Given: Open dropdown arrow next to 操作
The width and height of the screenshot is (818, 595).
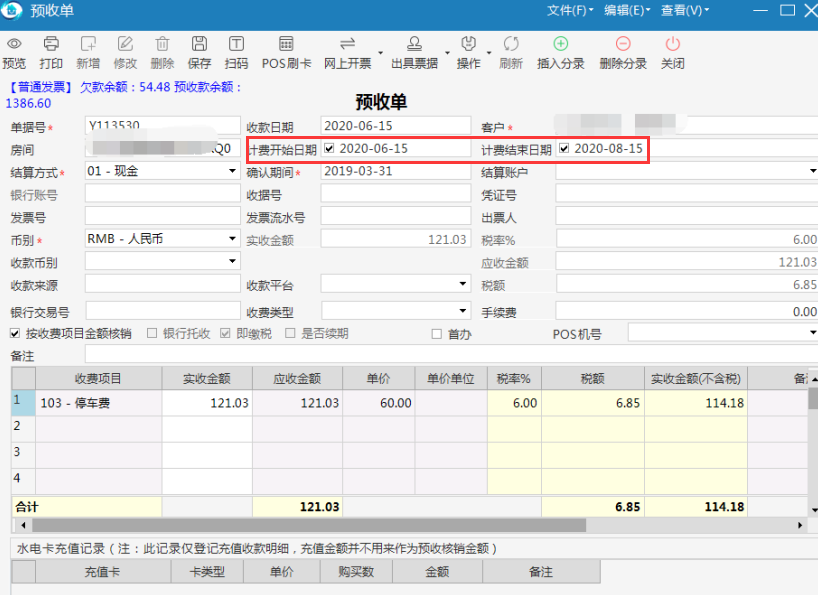Looking at the screenshot, I should (x=489, y=53).
